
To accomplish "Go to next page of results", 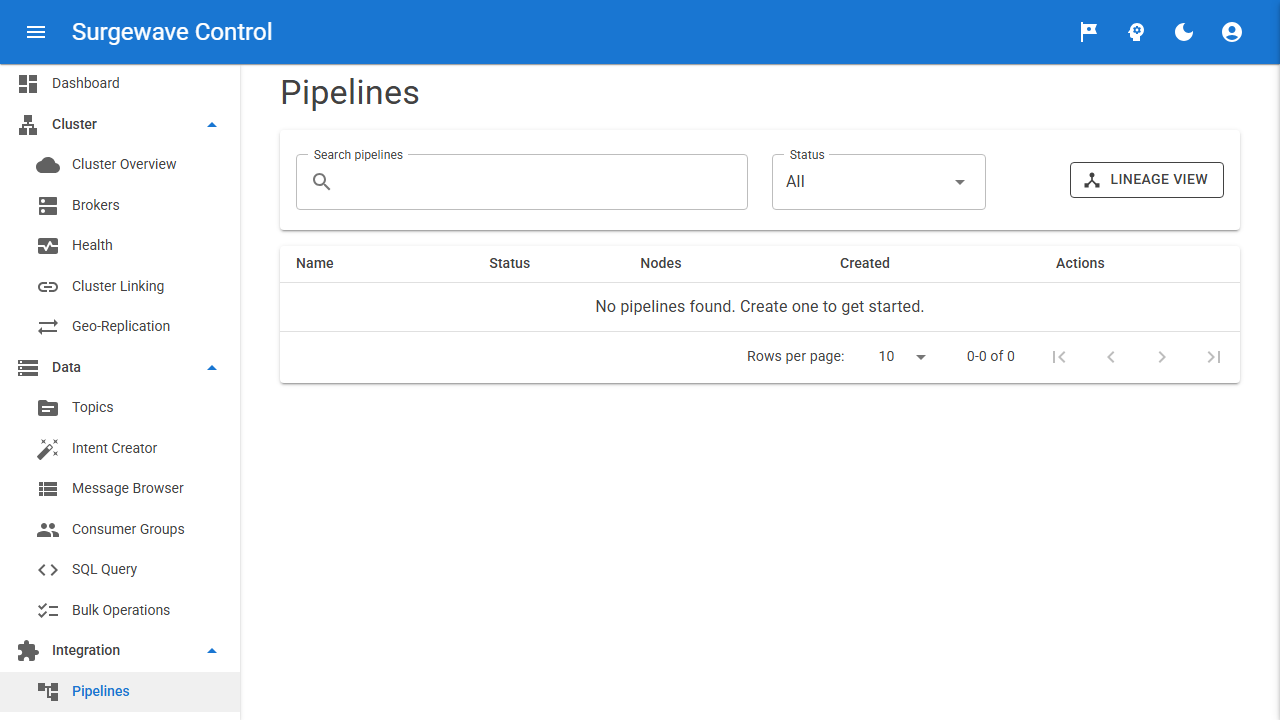I will 1162,357.
